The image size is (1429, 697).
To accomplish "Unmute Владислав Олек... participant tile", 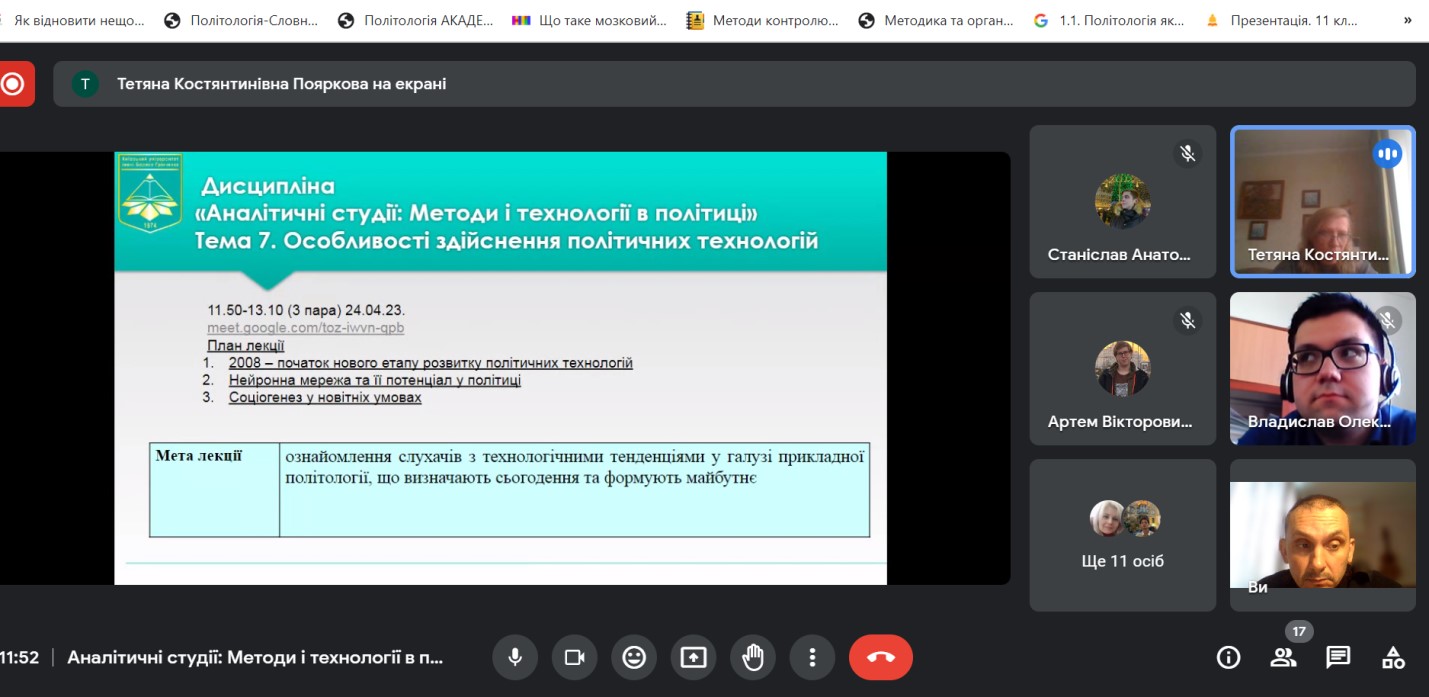I will [x=1388, y=320].
